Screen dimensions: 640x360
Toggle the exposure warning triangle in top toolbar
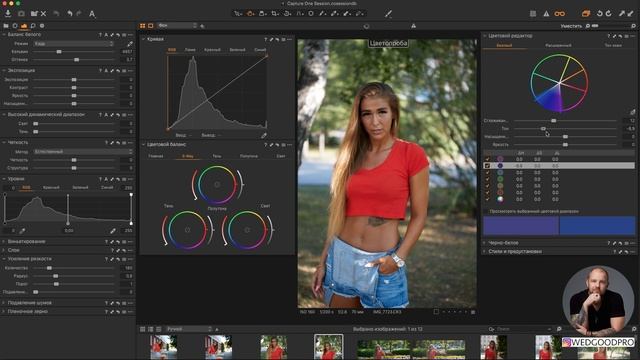pyautogui.click(x=546, y=14)
